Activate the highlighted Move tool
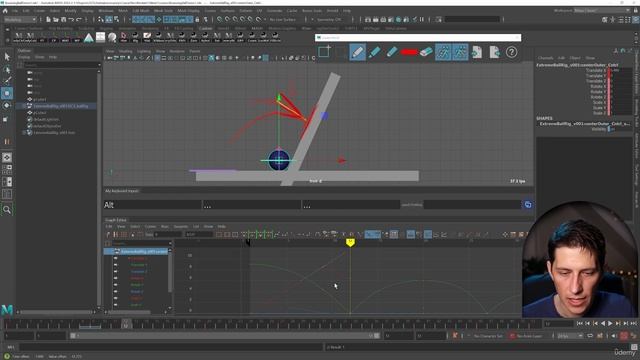The image size is (640, 360). 7,93
